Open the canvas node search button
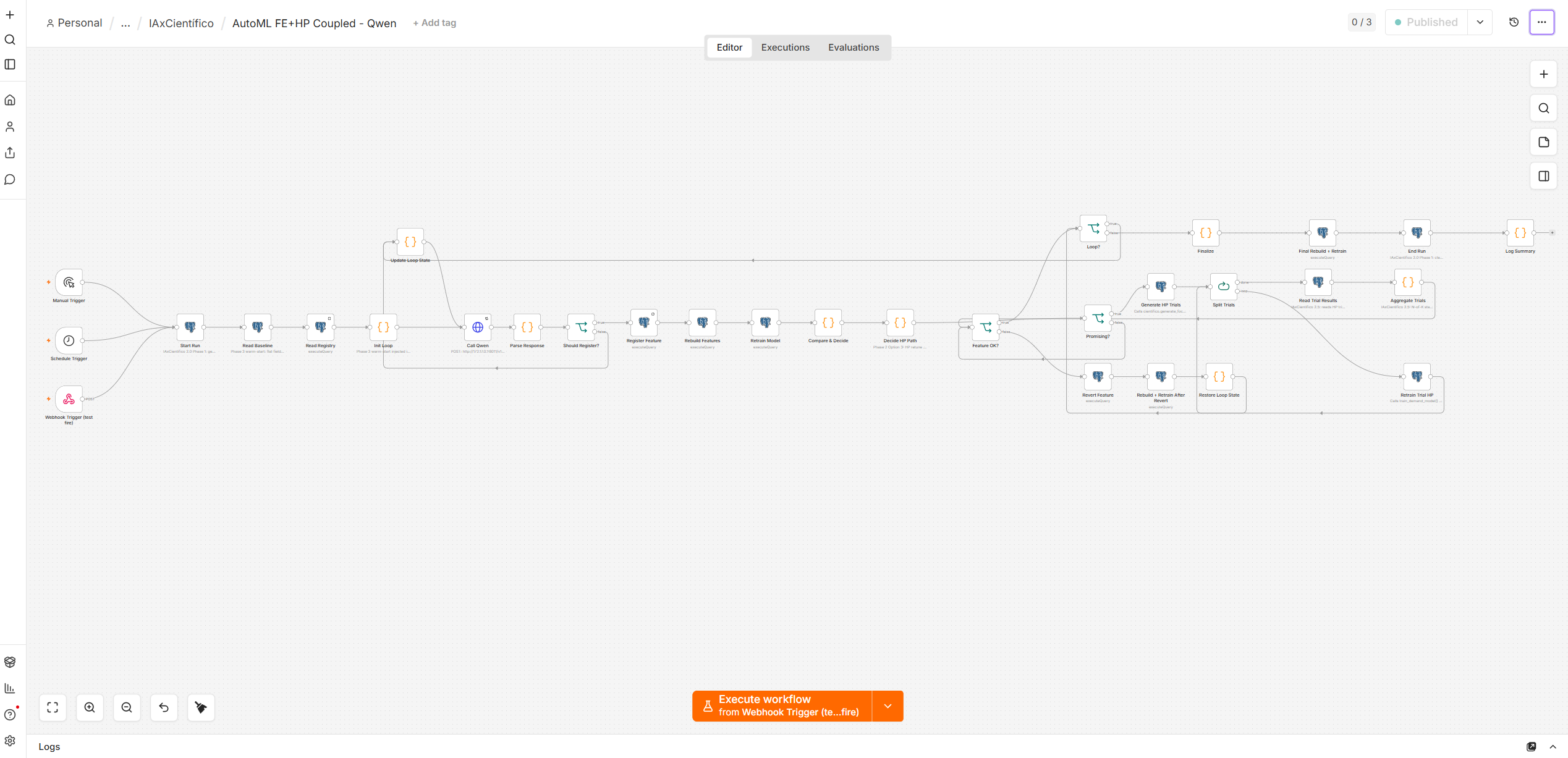The image size is (1568, 758). 1544,108
